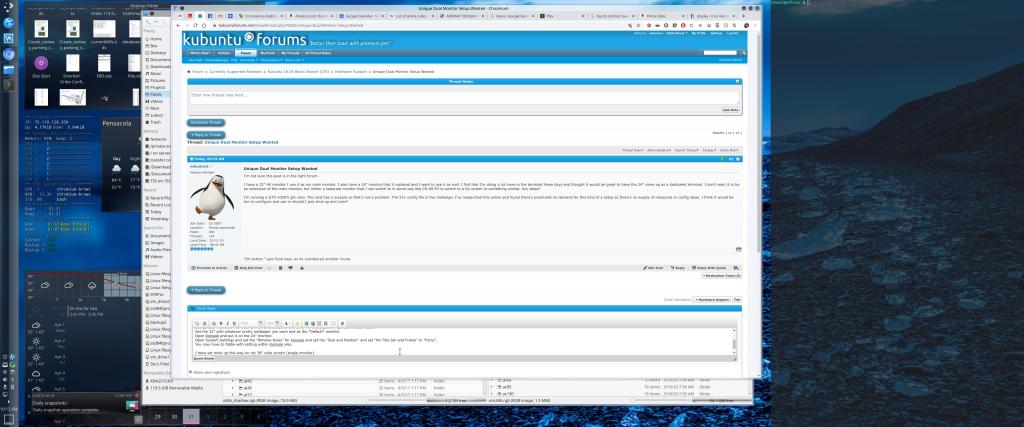
Task: Apply italic in Quick Reply editor
Action: (x=227, y=323)
